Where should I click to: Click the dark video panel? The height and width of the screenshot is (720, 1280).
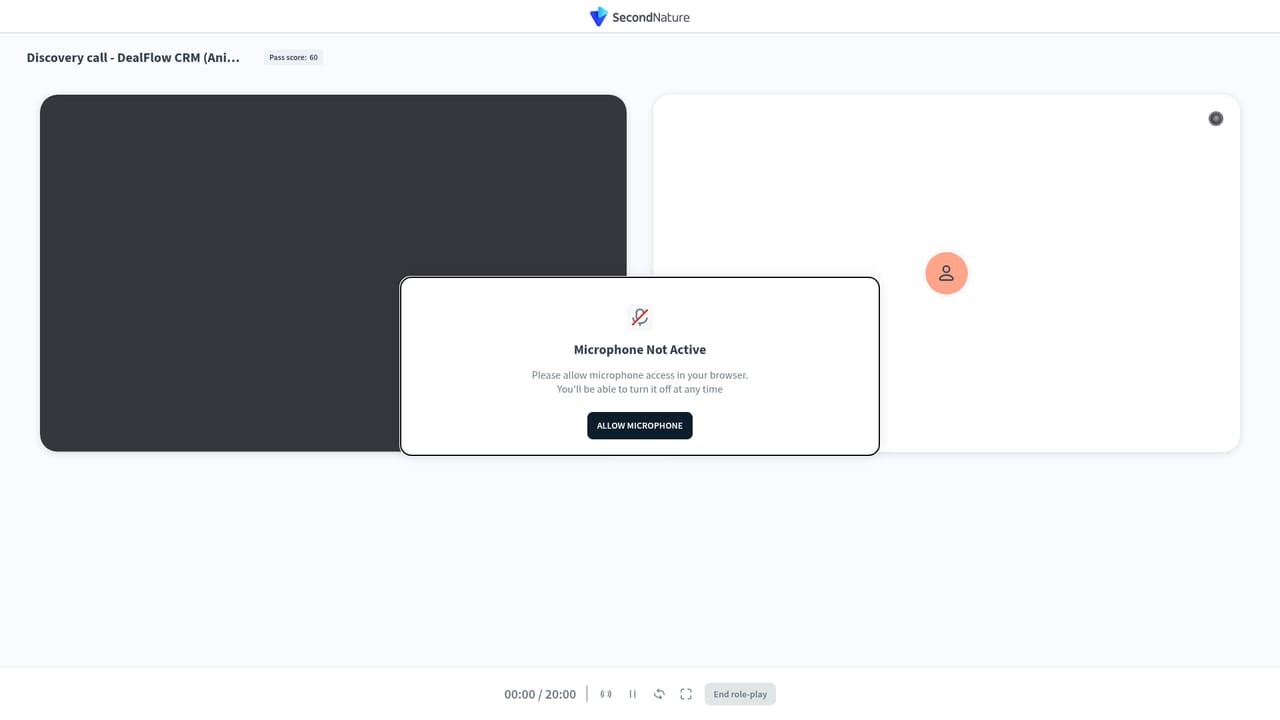click(x=333, y=273)
